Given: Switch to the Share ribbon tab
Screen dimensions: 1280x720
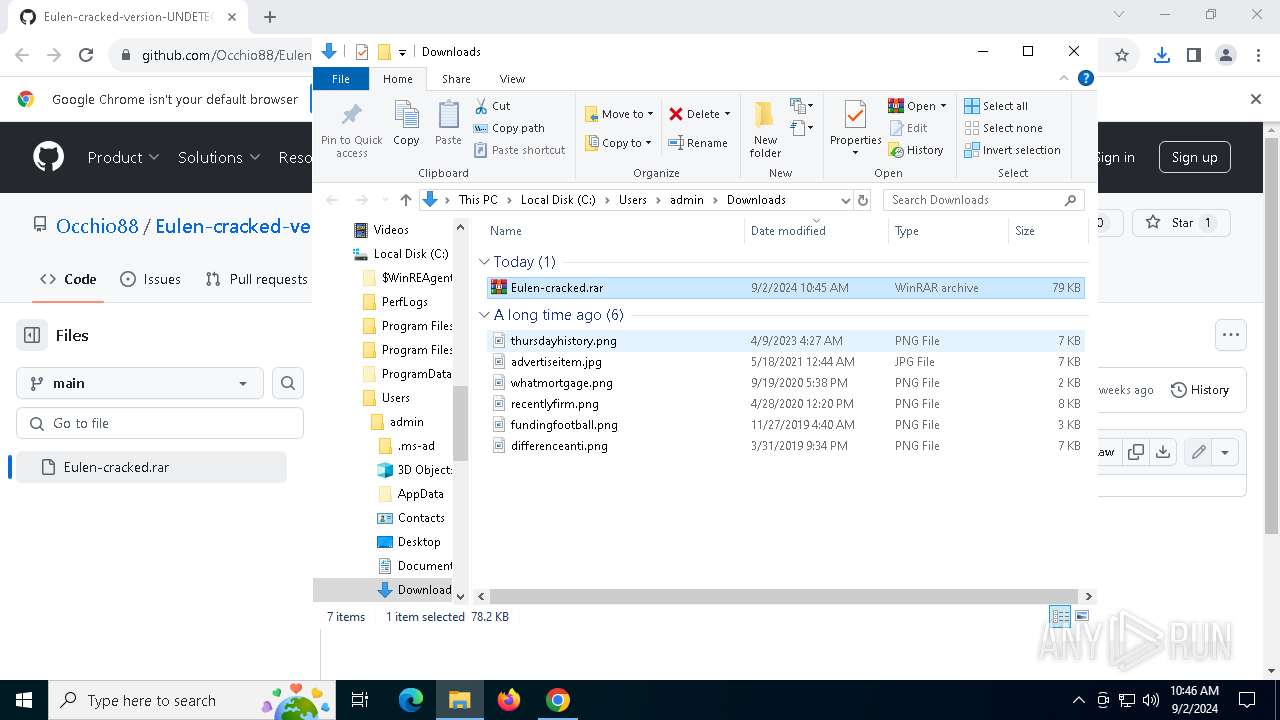Looking at the screenshot, I should (x=456, y=79).
